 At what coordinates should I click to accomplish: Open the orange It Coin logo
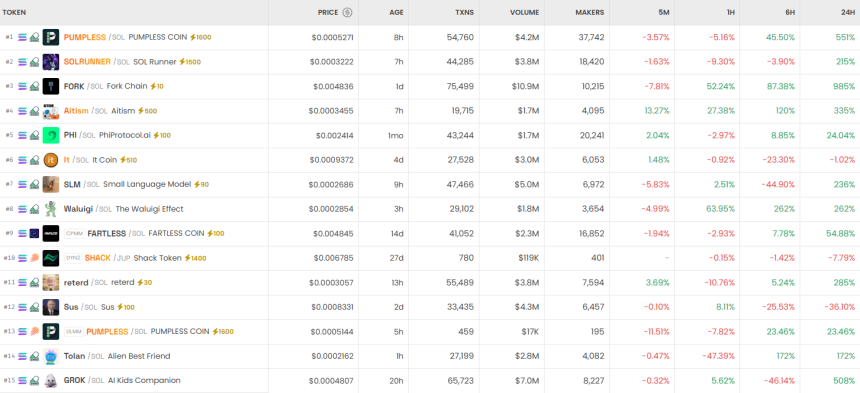(x=51, y=160)
